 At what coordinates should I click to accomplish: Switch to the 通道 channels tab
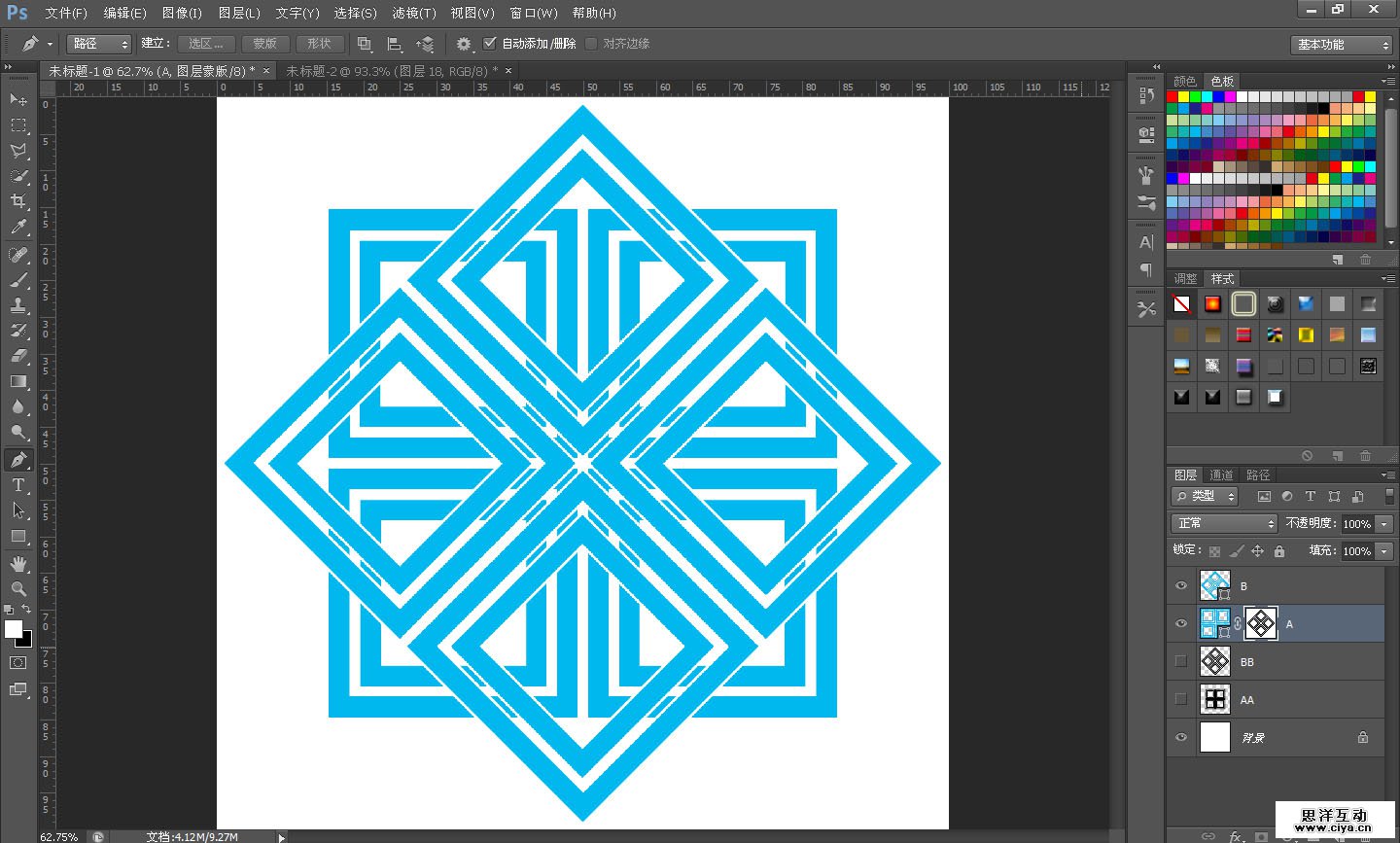point(1221,474)
